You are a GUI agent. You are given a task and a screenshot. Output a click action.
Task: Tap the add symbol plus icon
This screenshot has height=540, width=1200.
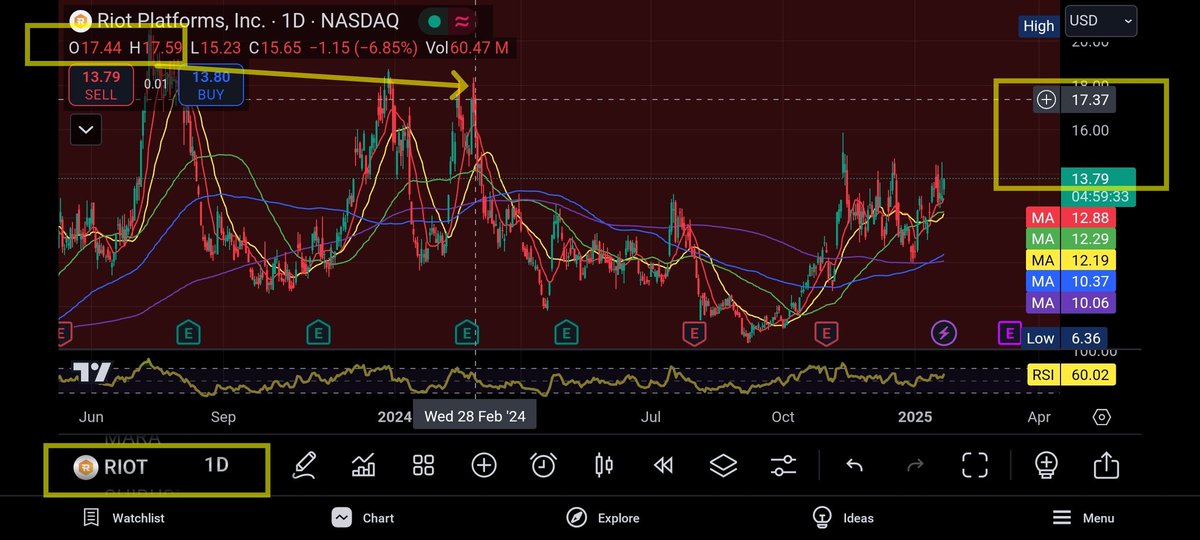pos(484,465)
